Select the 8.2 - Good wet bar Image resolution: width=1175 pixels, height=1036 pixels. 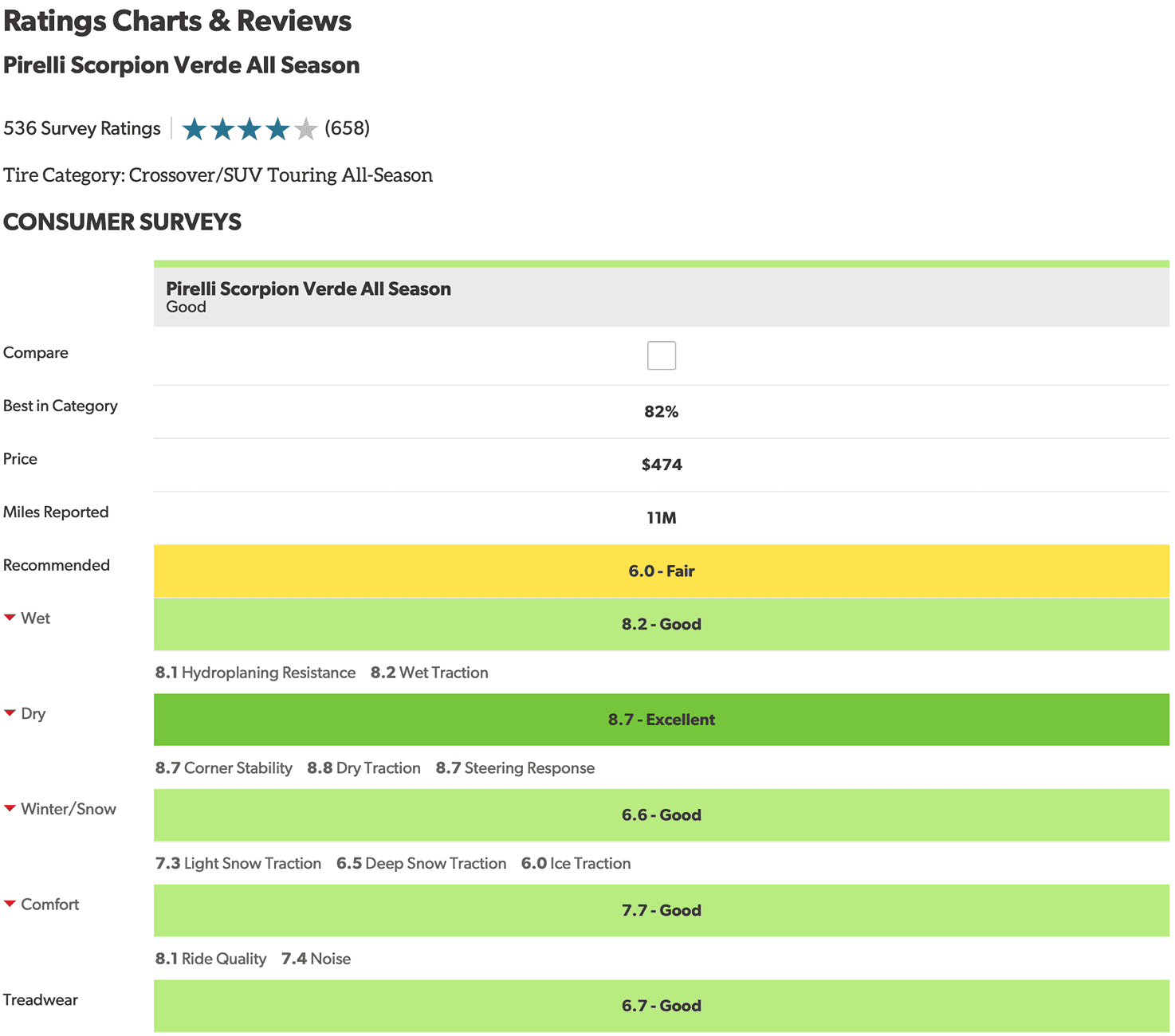coord(662,624)
